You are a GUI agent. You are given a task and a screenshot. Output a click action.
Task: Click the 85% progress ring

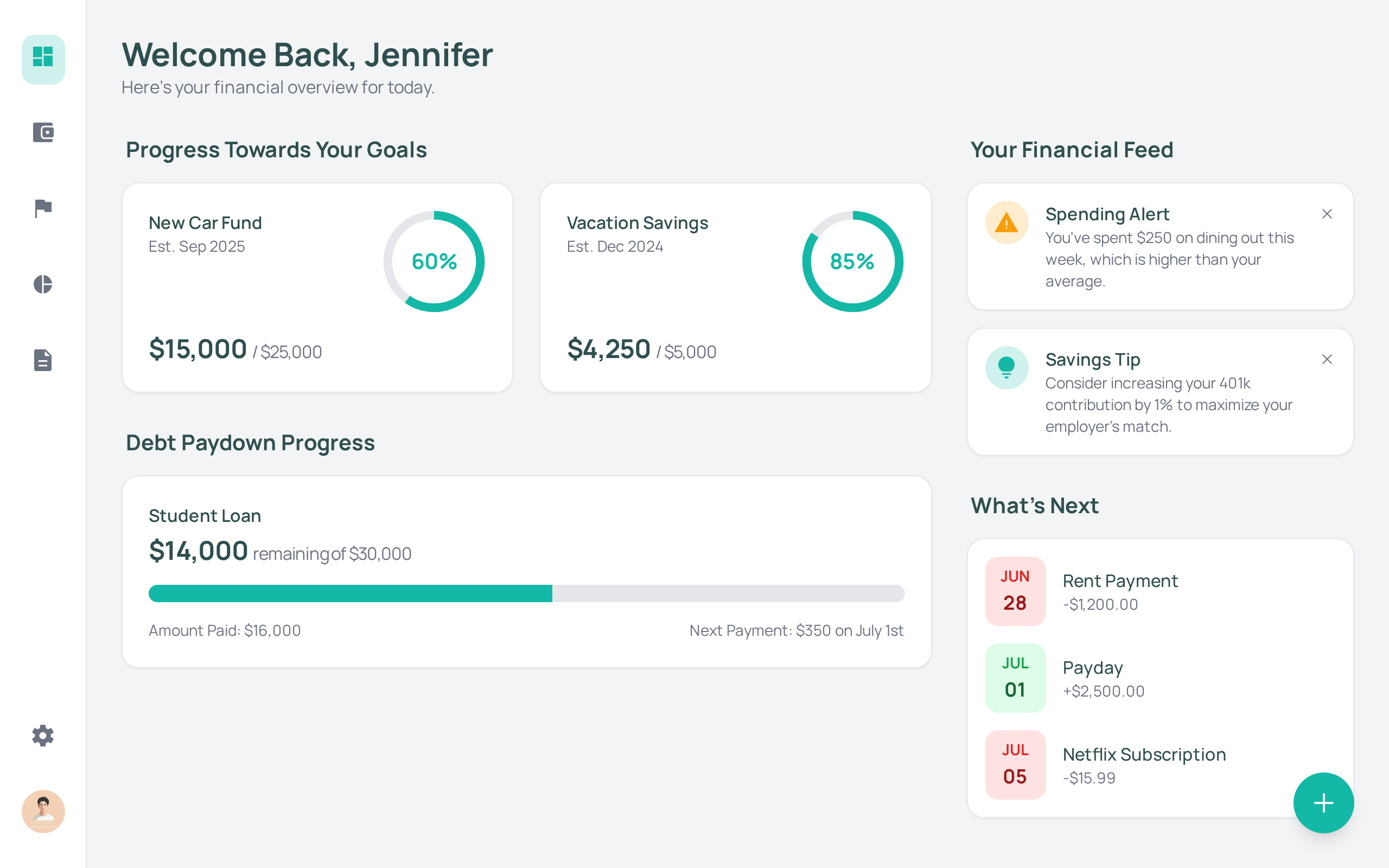pos(852,262)
